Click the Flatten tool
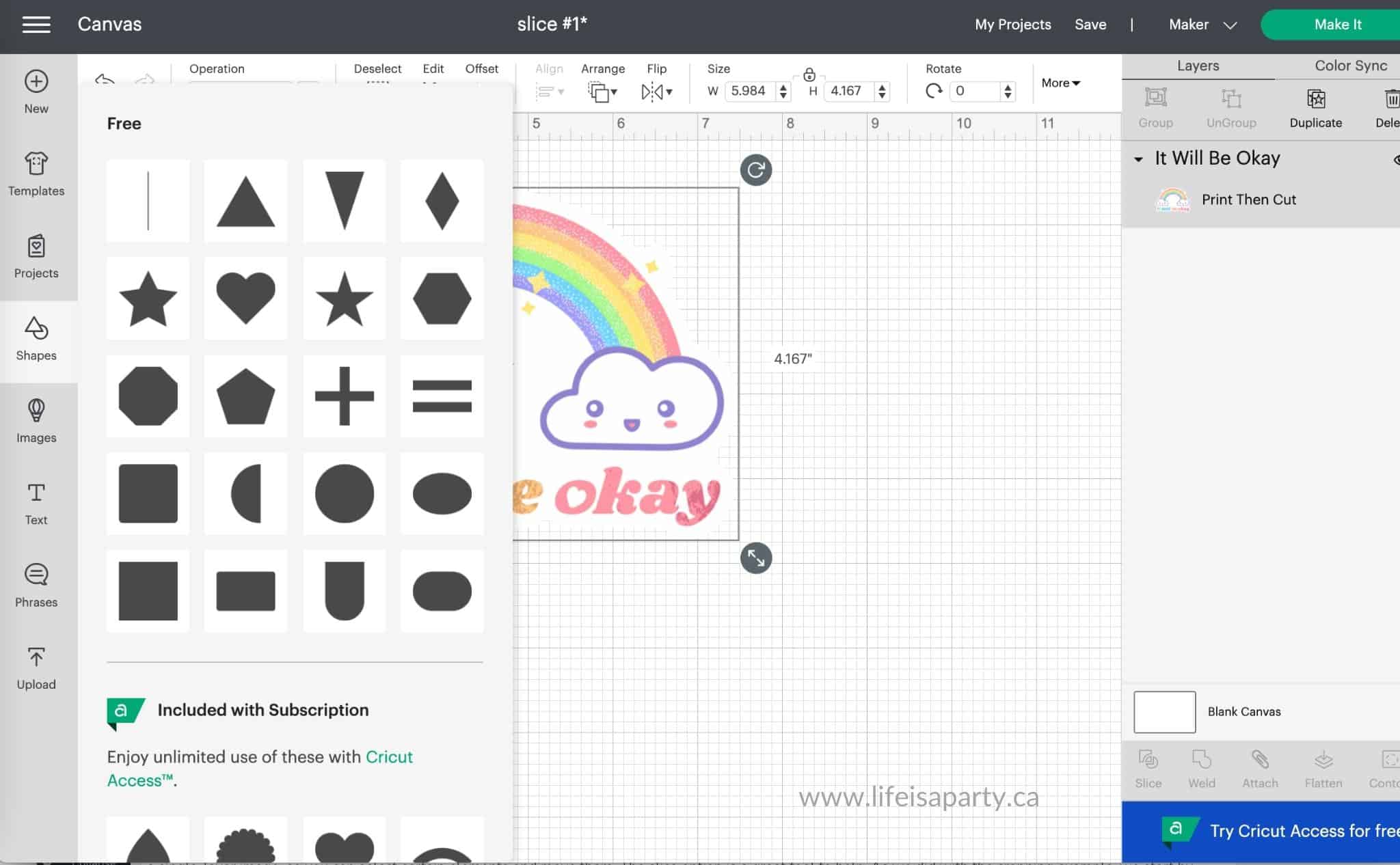Screen dimensions: 1400x865 pyautogui.click(x=1323, y=769)
